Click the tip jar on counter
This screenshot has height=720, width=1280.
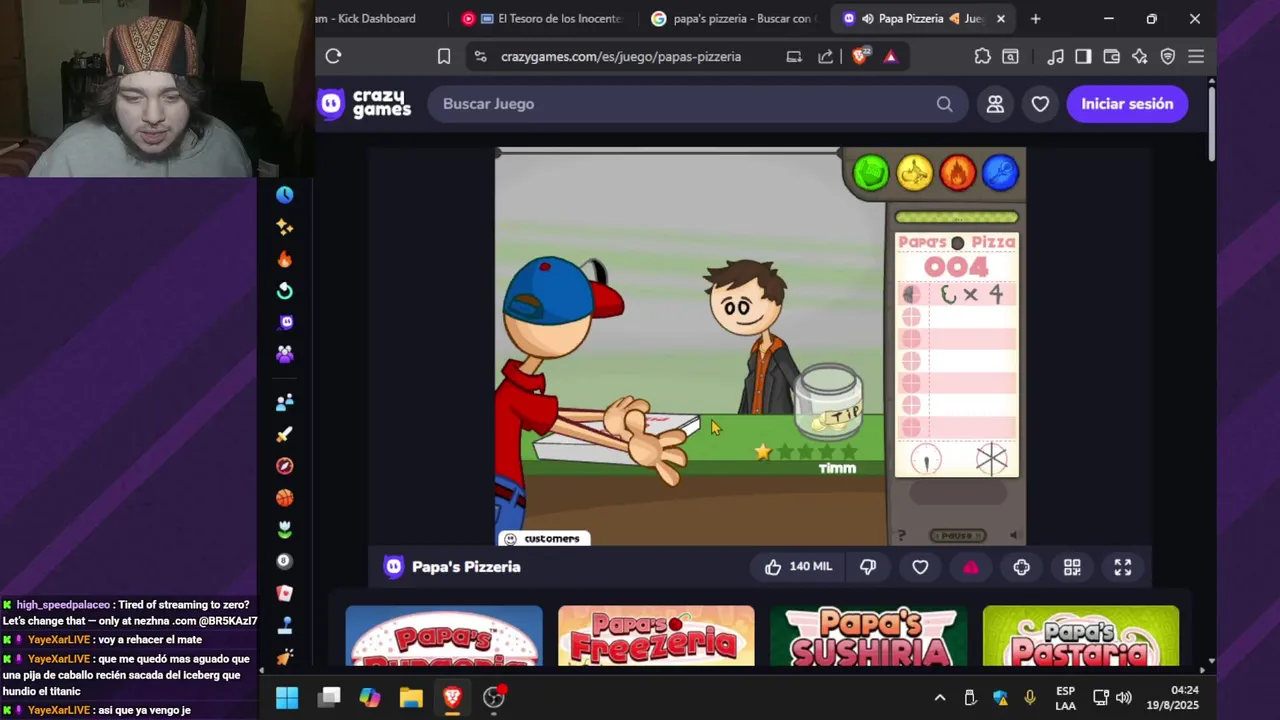(x=829, y=402)
